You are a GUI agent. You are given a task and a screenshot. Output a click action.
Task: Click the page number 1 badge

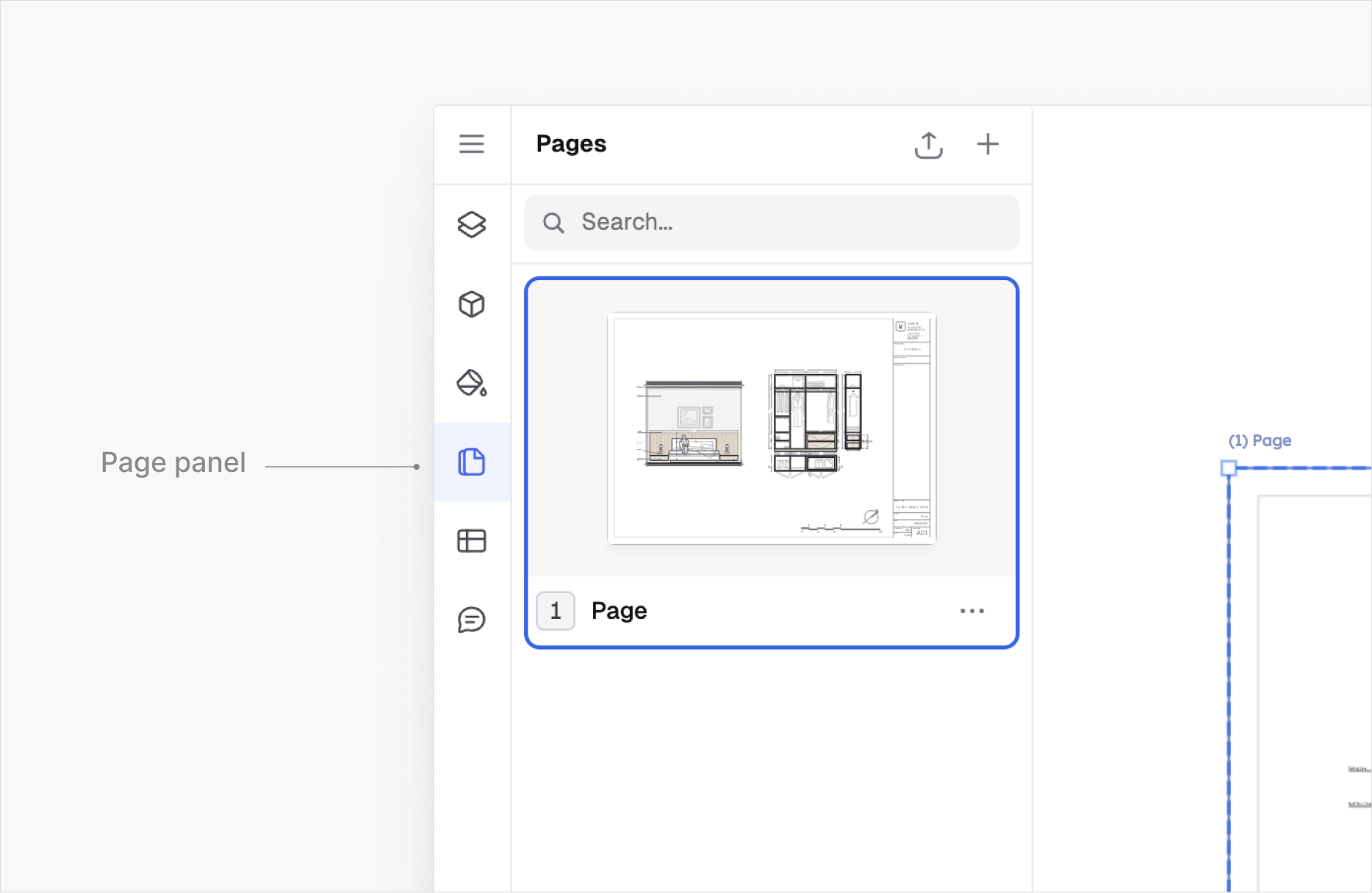(x=556, y=611)
